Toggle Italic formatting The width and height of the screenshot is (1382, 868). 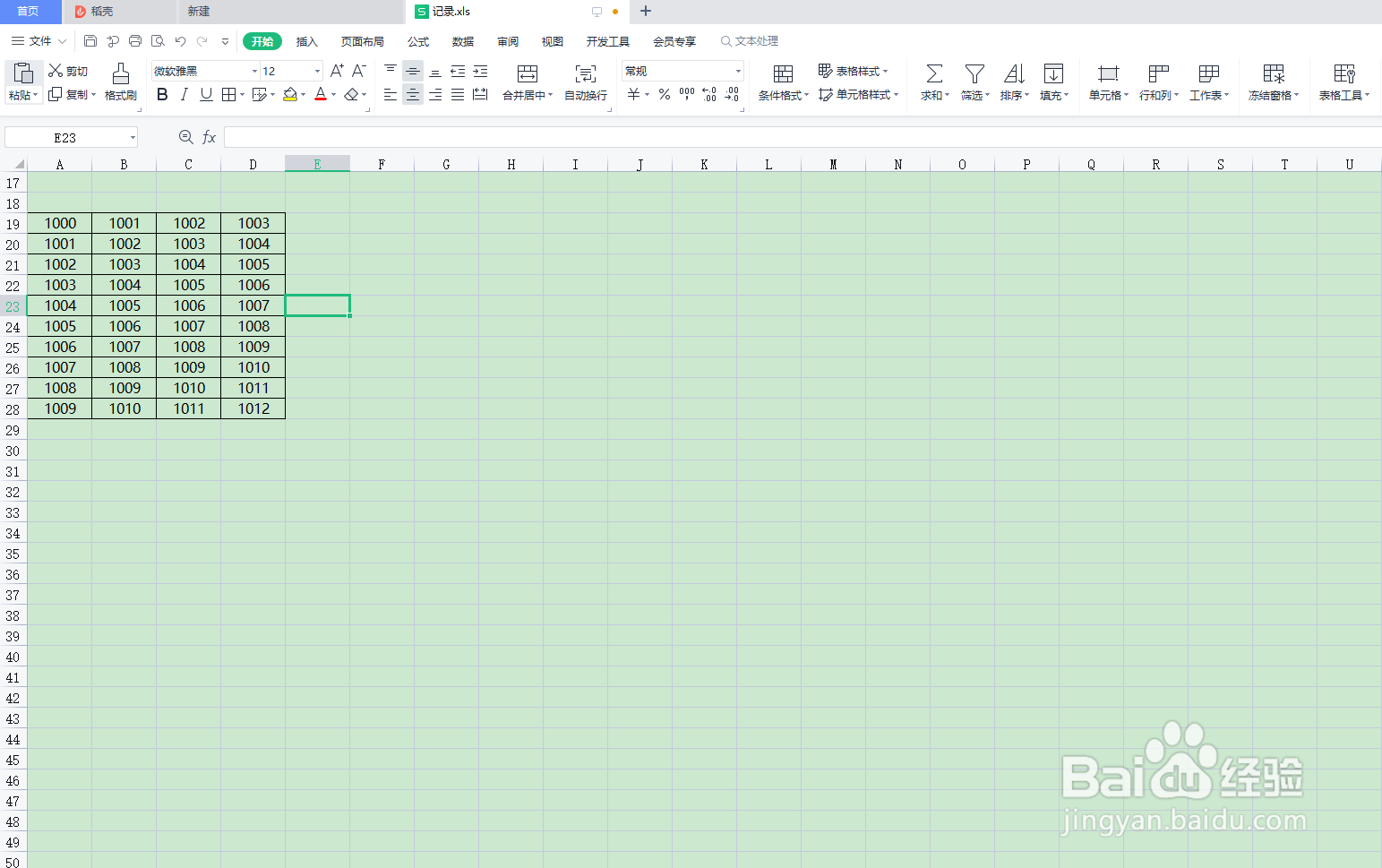tap(185, 94)
